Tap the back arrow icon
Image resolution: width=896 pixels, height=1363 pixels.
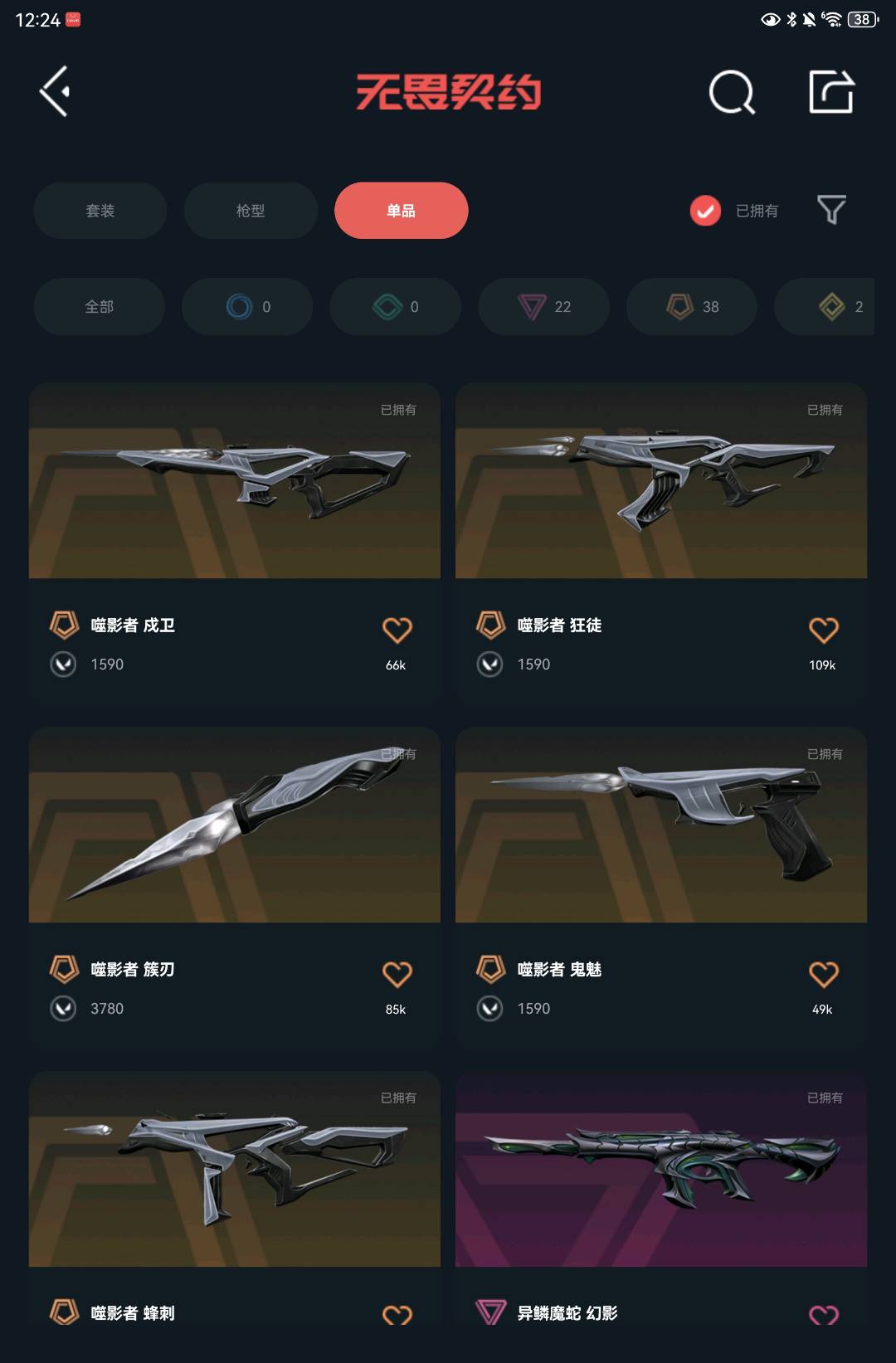pyautogui.click(x=55, y=91)
